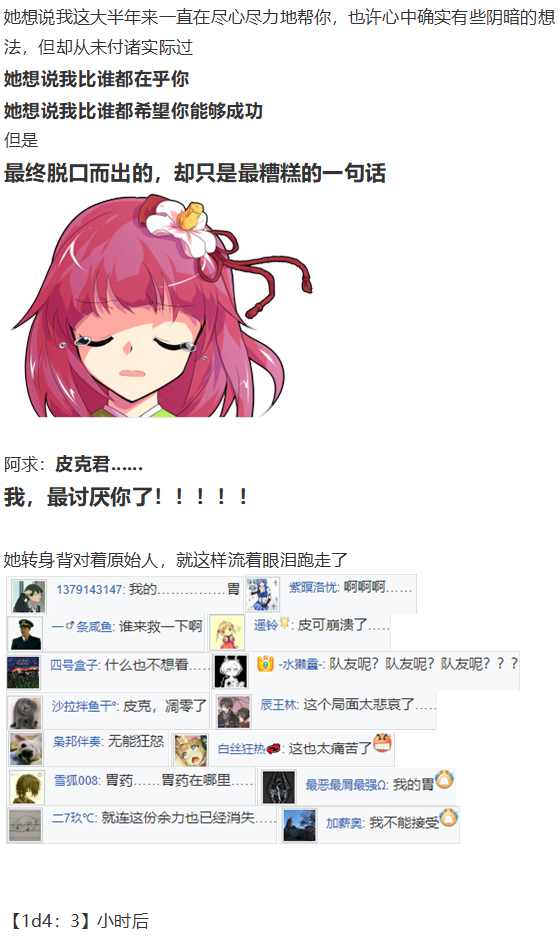The height and width of the screenshot is (938, 558).
Task: Open the white seal avatar of 枭邦伴奏
Action: 26,749
